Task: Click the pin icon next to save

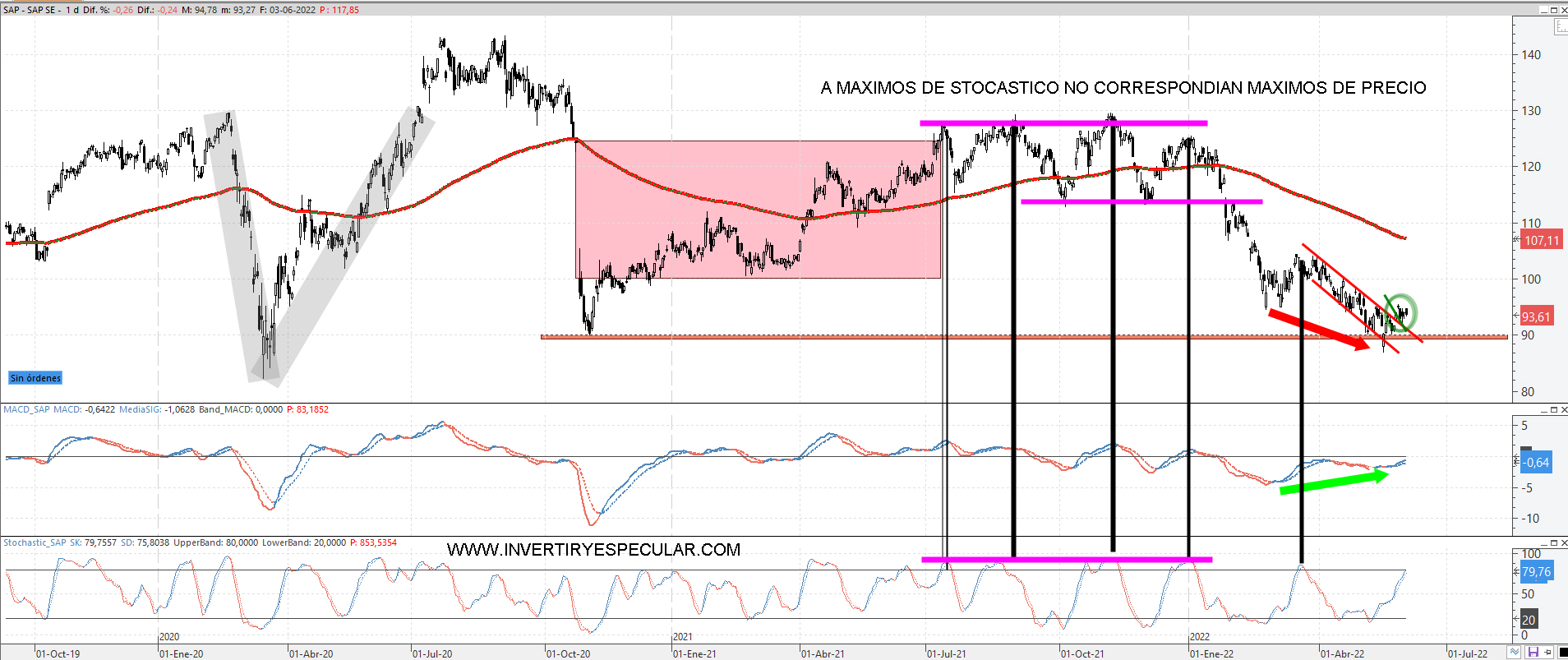Action: pyautogui.click(x=1547, y=653)
